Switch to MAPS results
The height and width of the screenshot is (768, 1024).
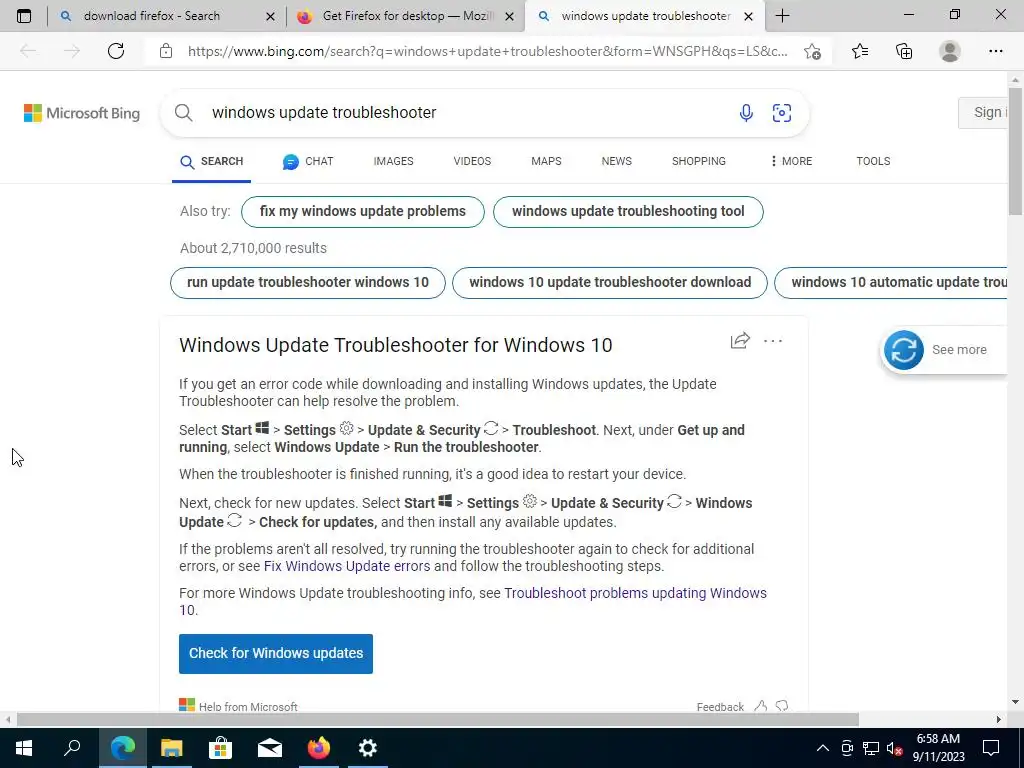pyautogui.click(x=546, y=161)
